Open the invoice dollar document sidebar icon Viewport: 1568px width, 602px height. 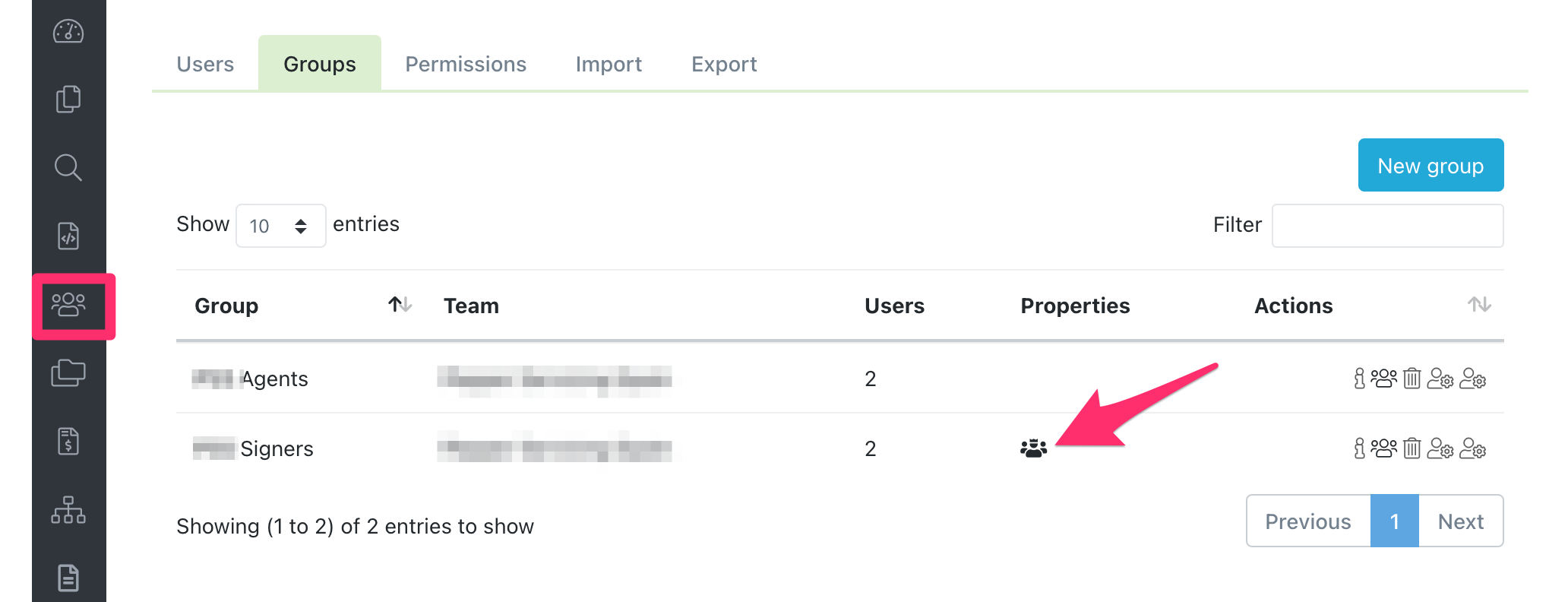68,441
